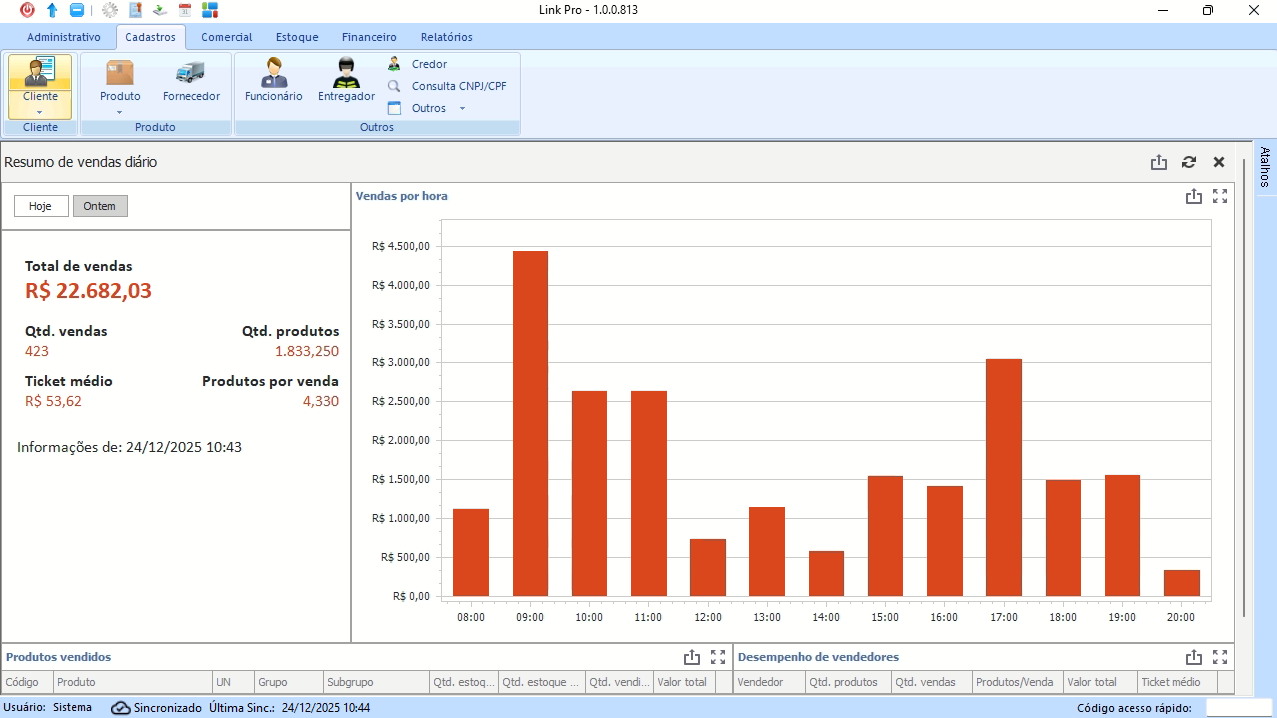
Task: Open the Financeiro ribbon tab
Action: [369, 37]
